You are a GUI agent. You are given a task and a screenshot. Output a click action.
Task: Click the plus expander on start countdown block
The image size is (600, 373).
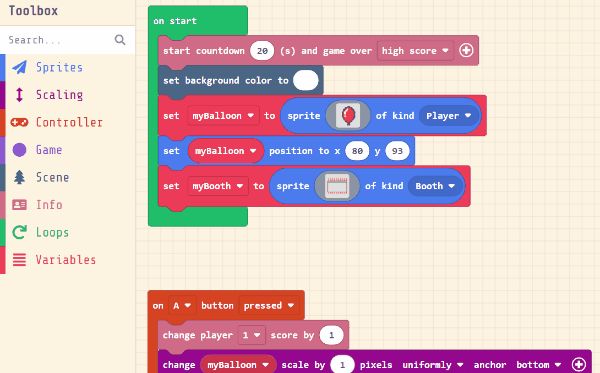point(466,50)
